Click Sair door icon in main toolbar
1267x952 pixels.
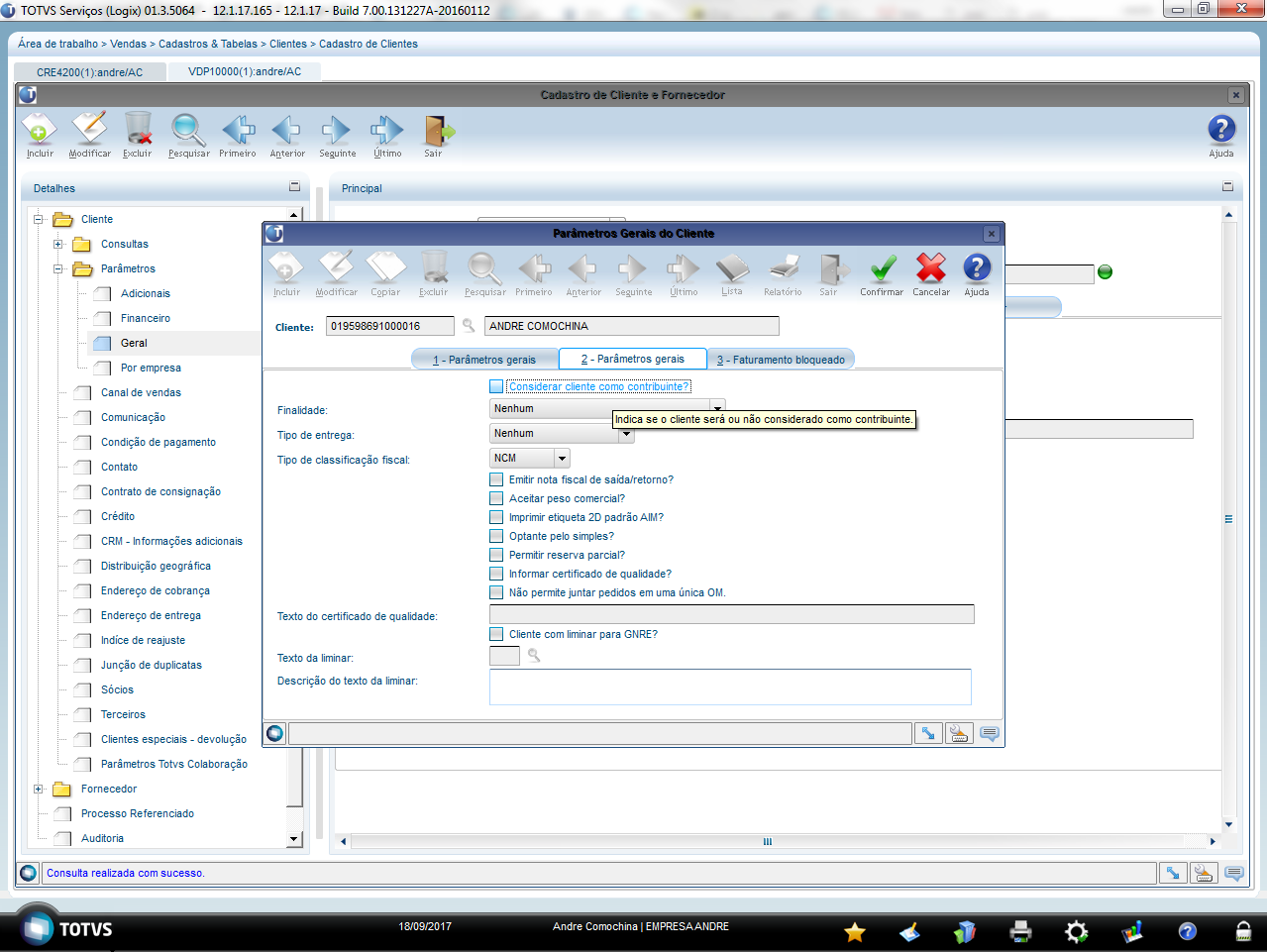point(435,136)
